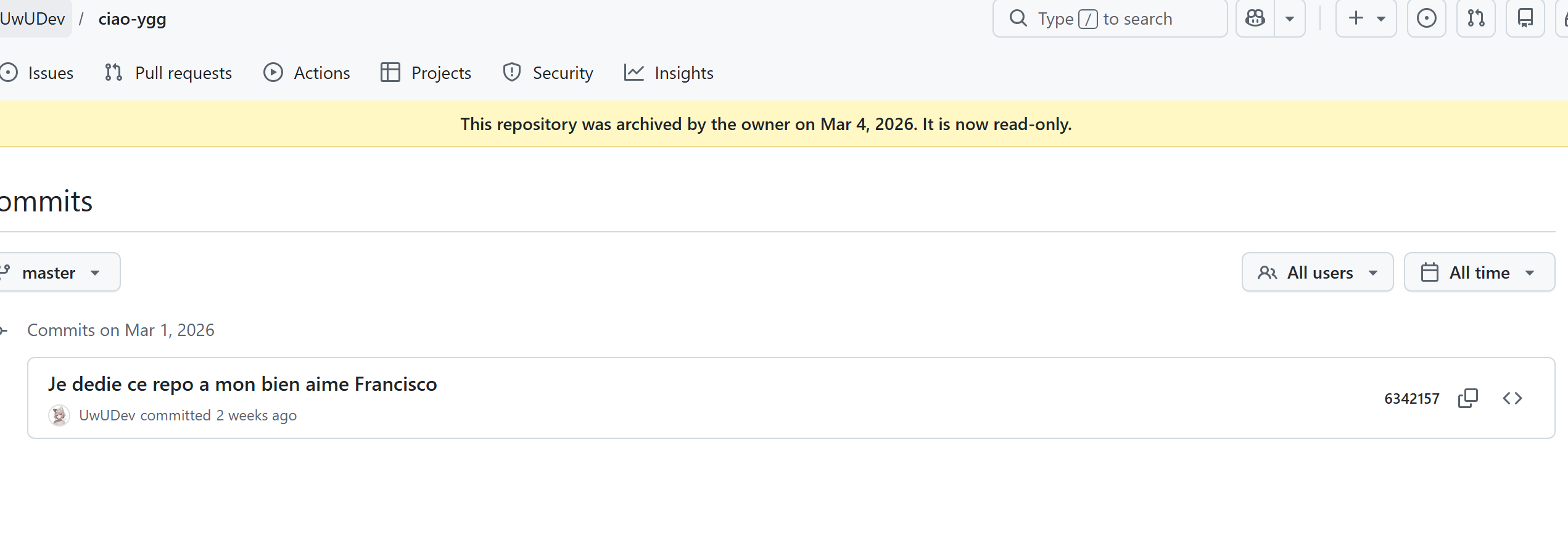Go to the Insights tab
The height and width of the screenshot is (548, 1568).
pyautogui.click(x=669, y=73)
